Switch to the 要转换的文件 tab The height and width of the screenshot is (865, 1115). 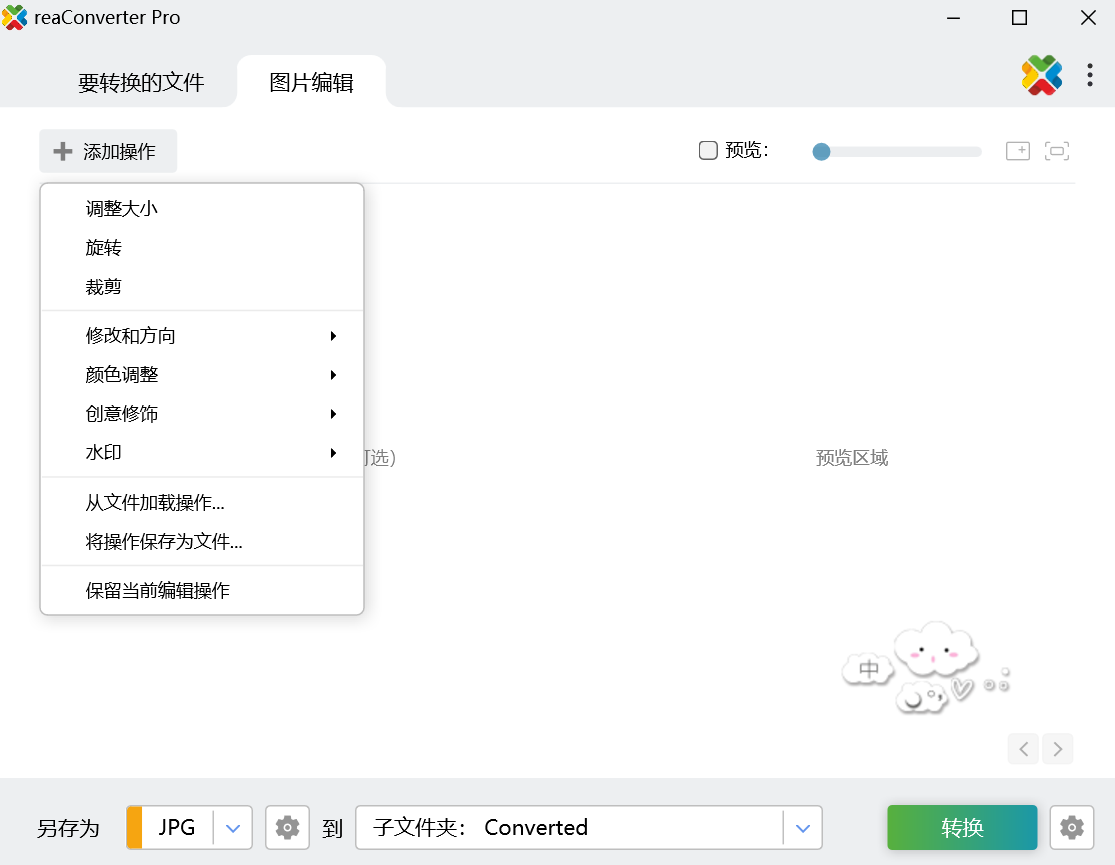coord(141,83)
